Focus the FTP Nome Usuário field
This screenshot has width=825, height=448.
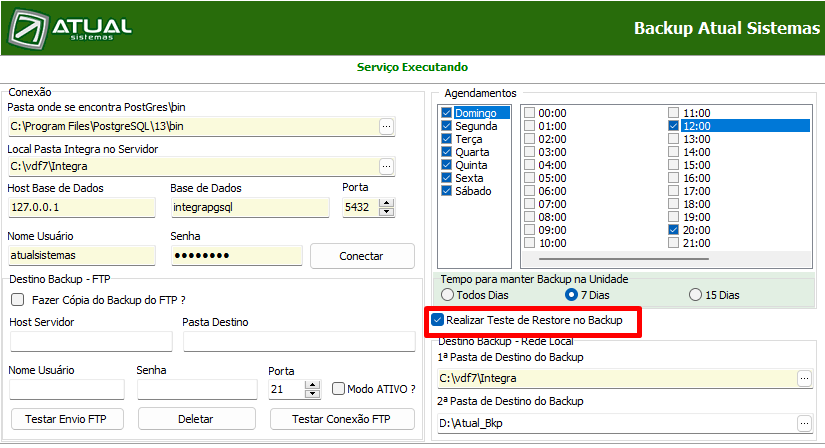click(67, 390)
